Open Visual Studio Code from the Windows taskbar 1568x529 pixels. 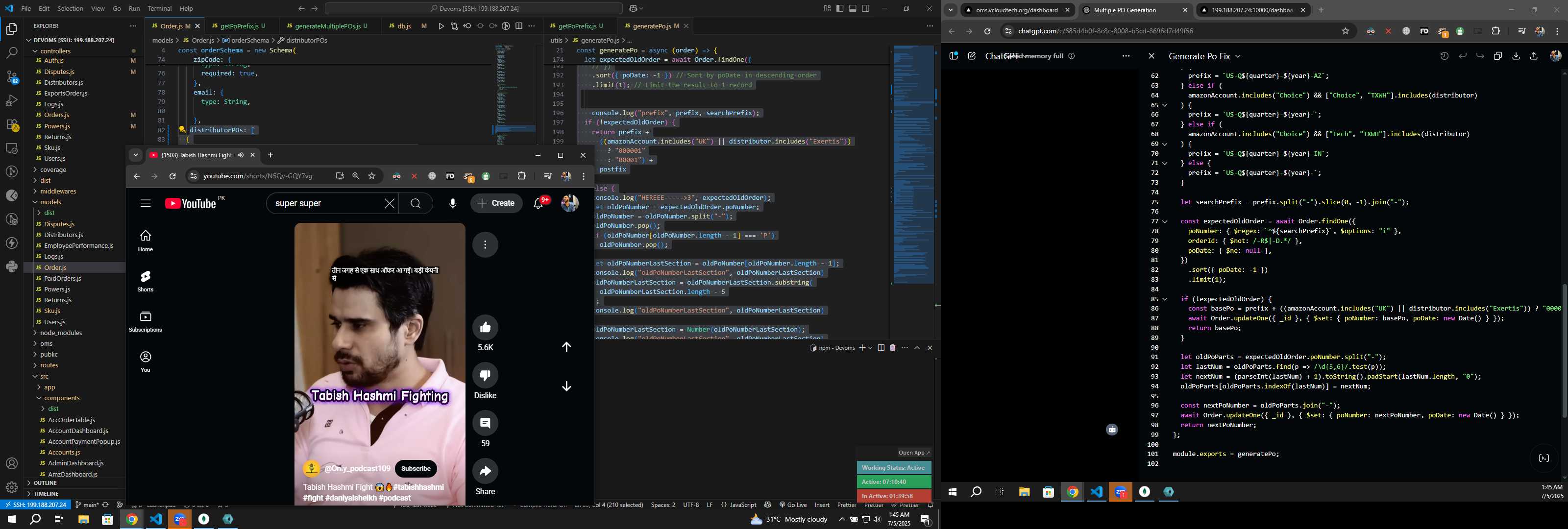point(156,519)
